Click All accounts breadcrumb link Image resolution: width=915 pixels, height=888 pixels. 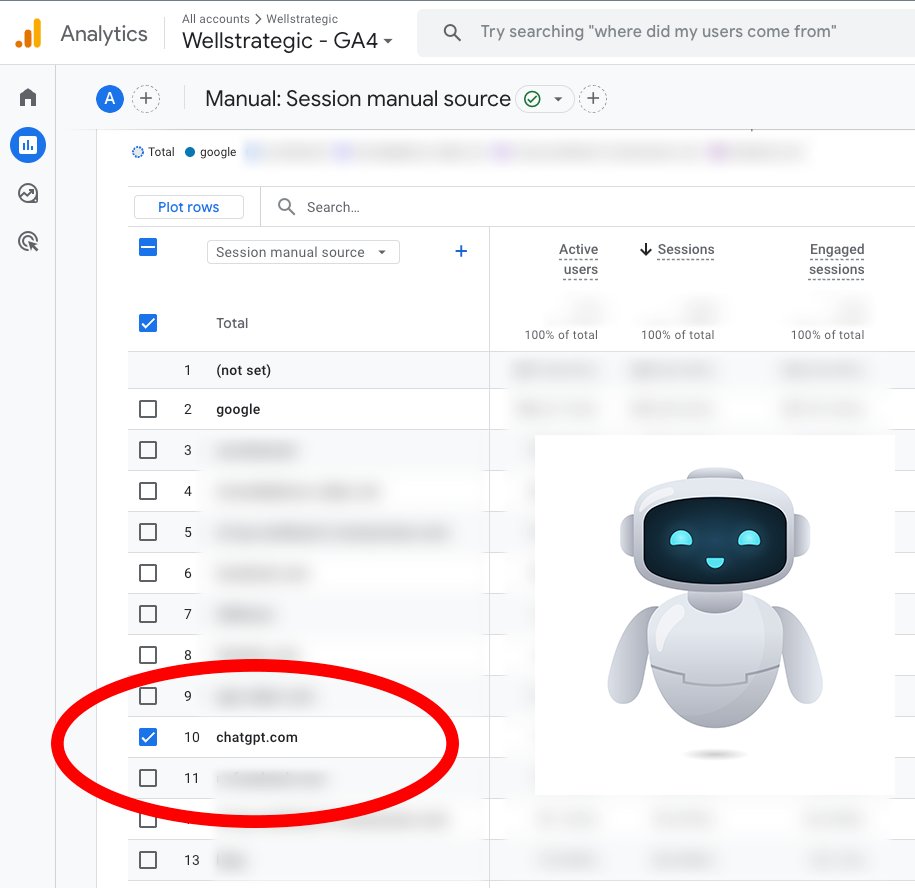pyautogui.click(x=215, y=19)
